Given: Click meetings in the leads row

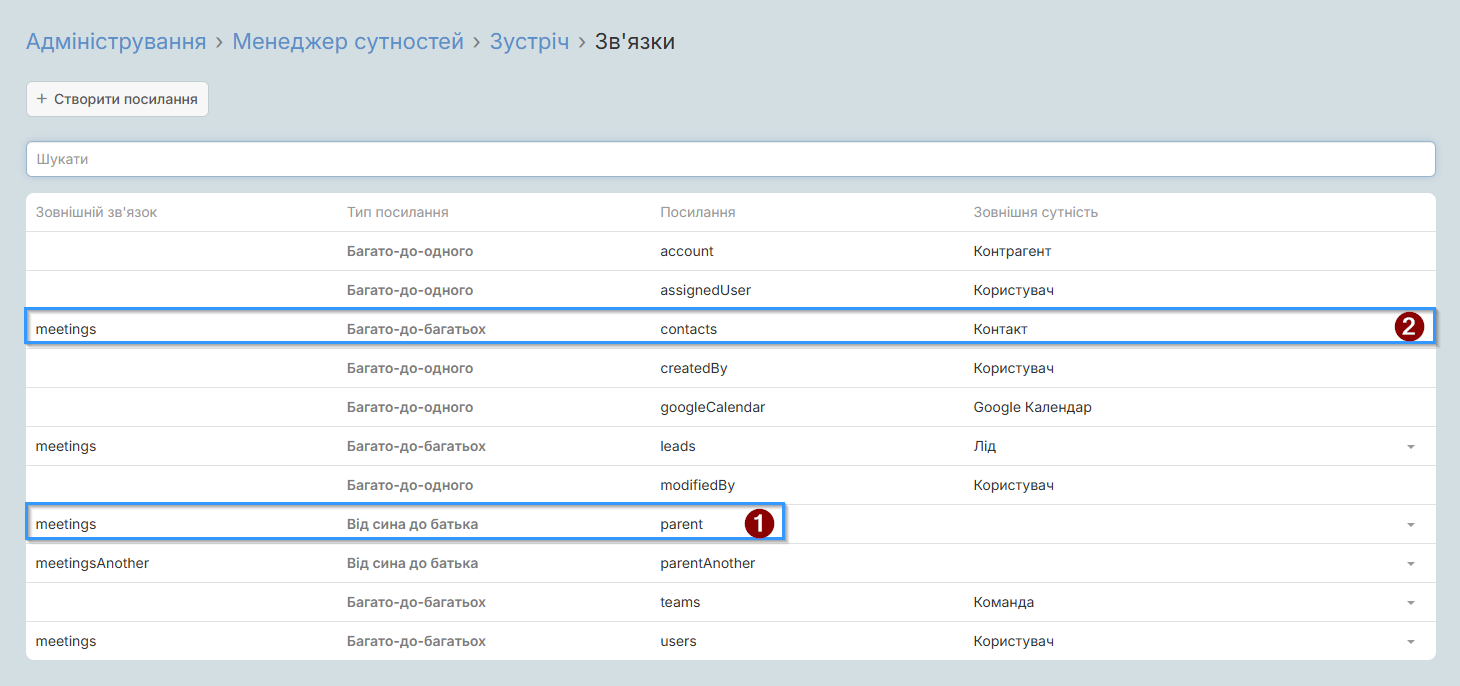Looking at the screenshot, I should click(x=66, y=446).
